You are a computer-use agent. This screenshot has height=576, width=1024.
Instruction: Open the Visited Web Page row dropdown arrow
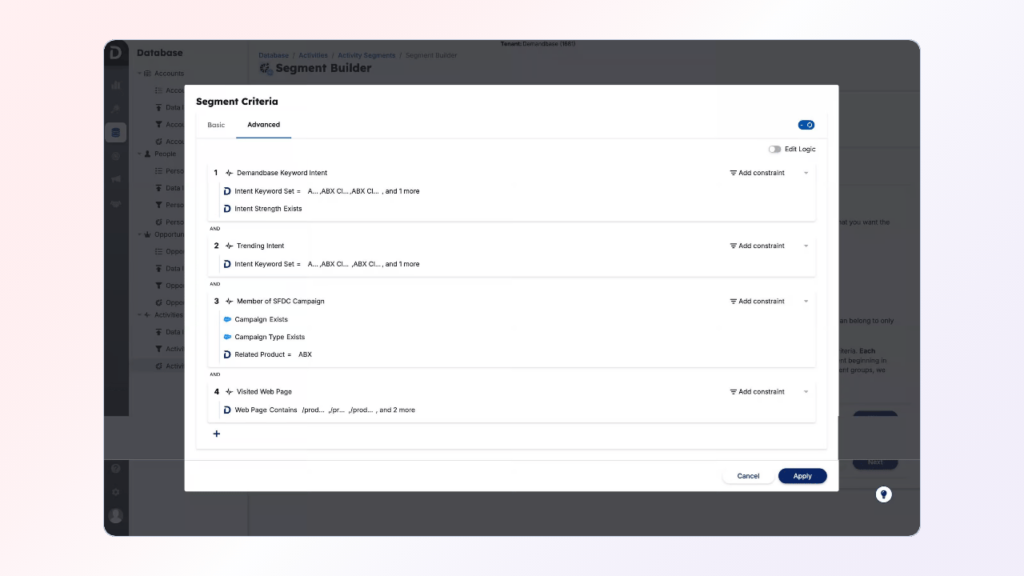806,392
